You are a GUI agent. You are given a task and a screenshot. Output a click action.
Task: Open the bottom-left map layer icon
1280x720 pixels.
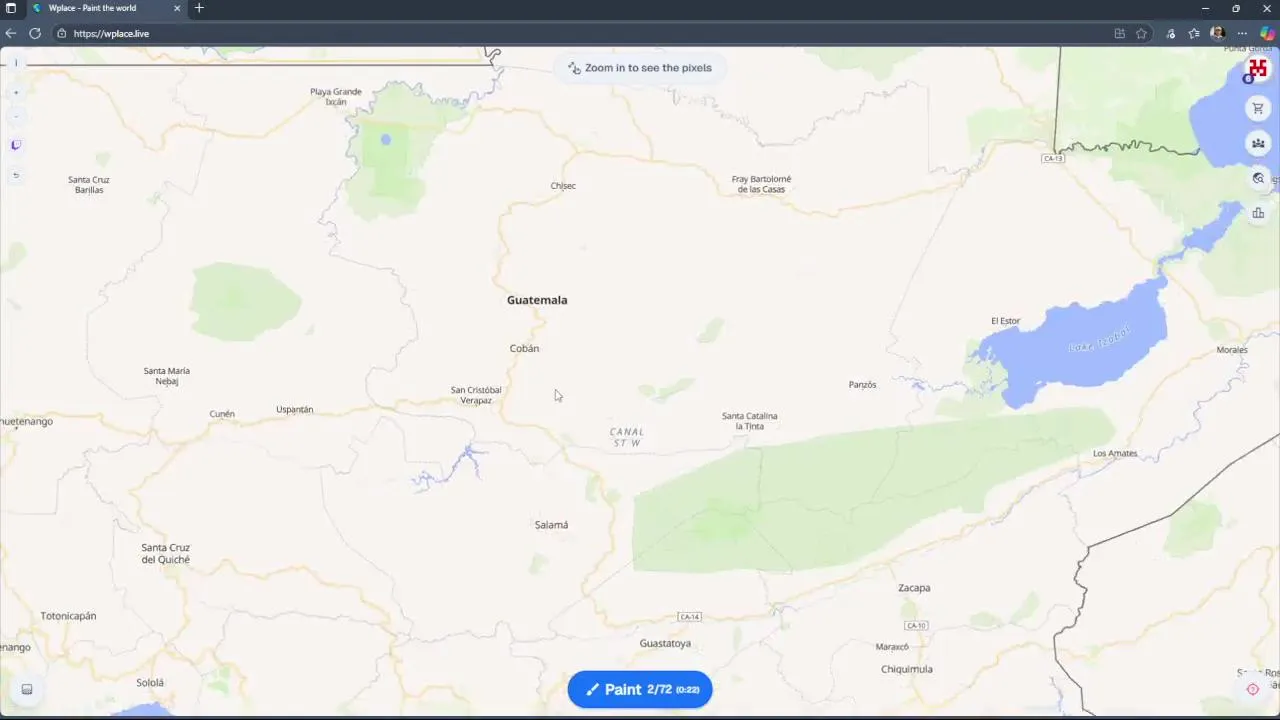tap(27, 689)
